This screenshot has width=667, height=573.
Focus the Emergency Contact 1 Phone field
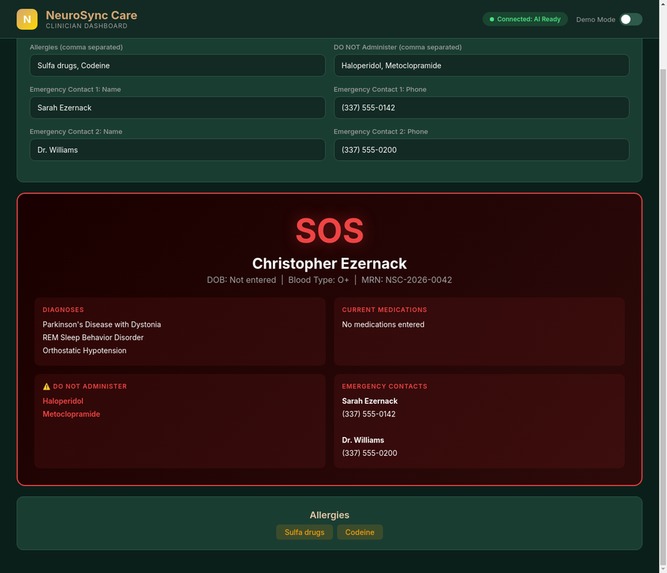[481, 108]
